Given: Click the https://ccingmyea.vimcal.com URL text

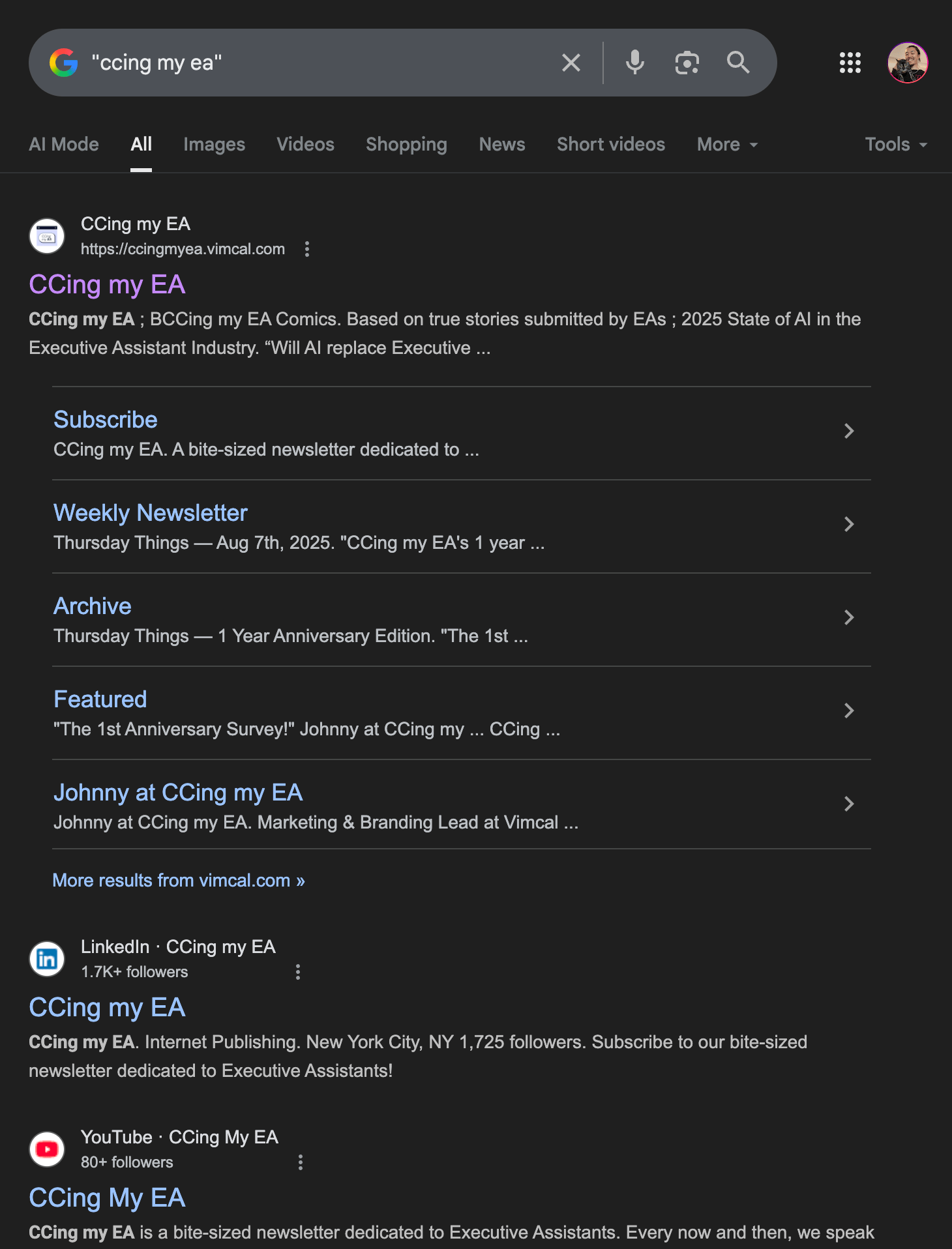Looking at the screenshot, I should [183, 249].
